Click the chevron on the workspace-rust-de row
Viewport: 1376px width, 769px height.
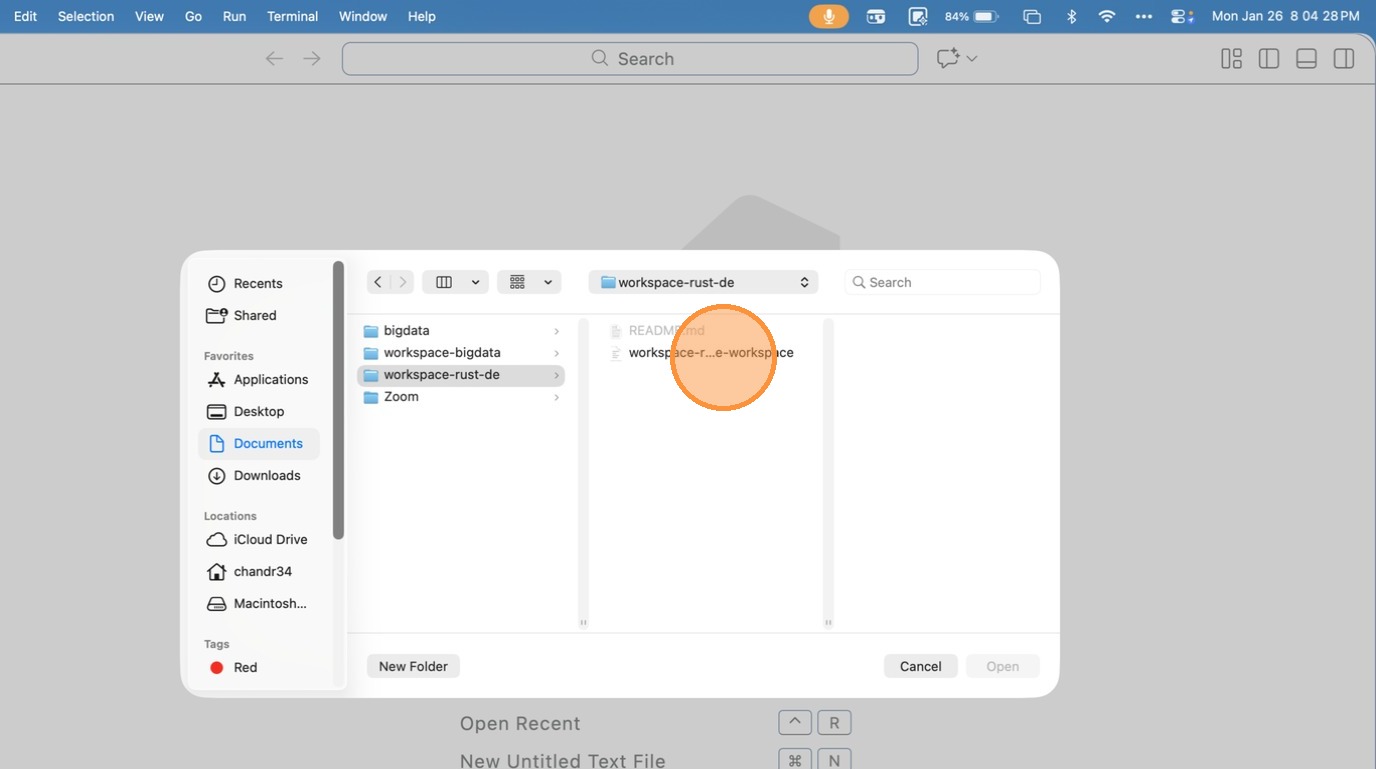click(556, 375)
